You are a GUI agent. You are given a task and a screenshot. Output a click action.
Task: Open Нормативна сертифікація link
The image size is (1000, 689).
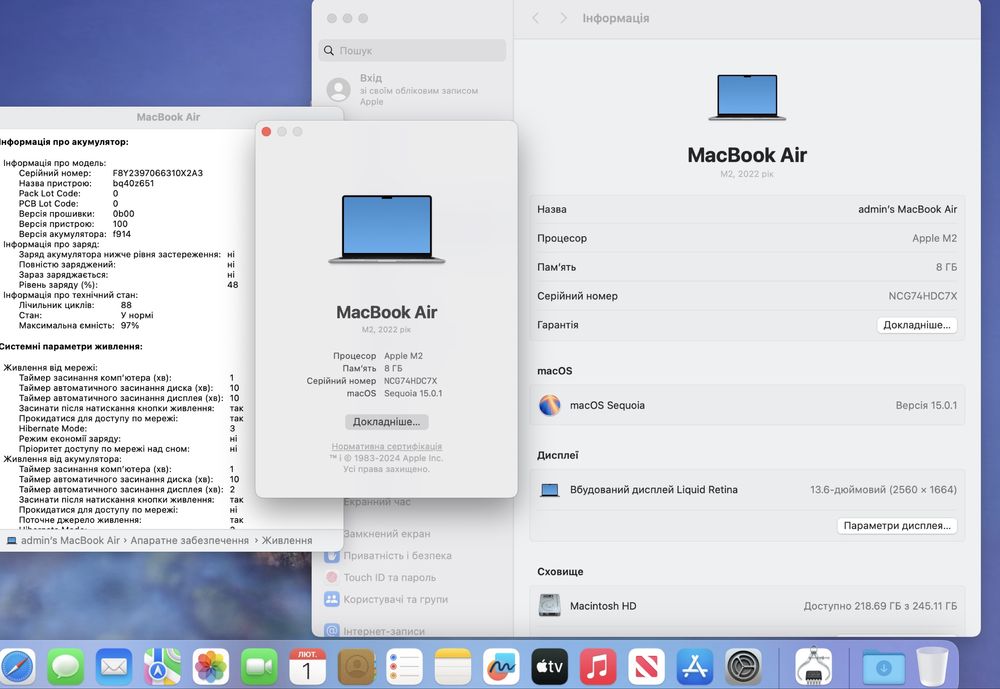tap(386, 447)
